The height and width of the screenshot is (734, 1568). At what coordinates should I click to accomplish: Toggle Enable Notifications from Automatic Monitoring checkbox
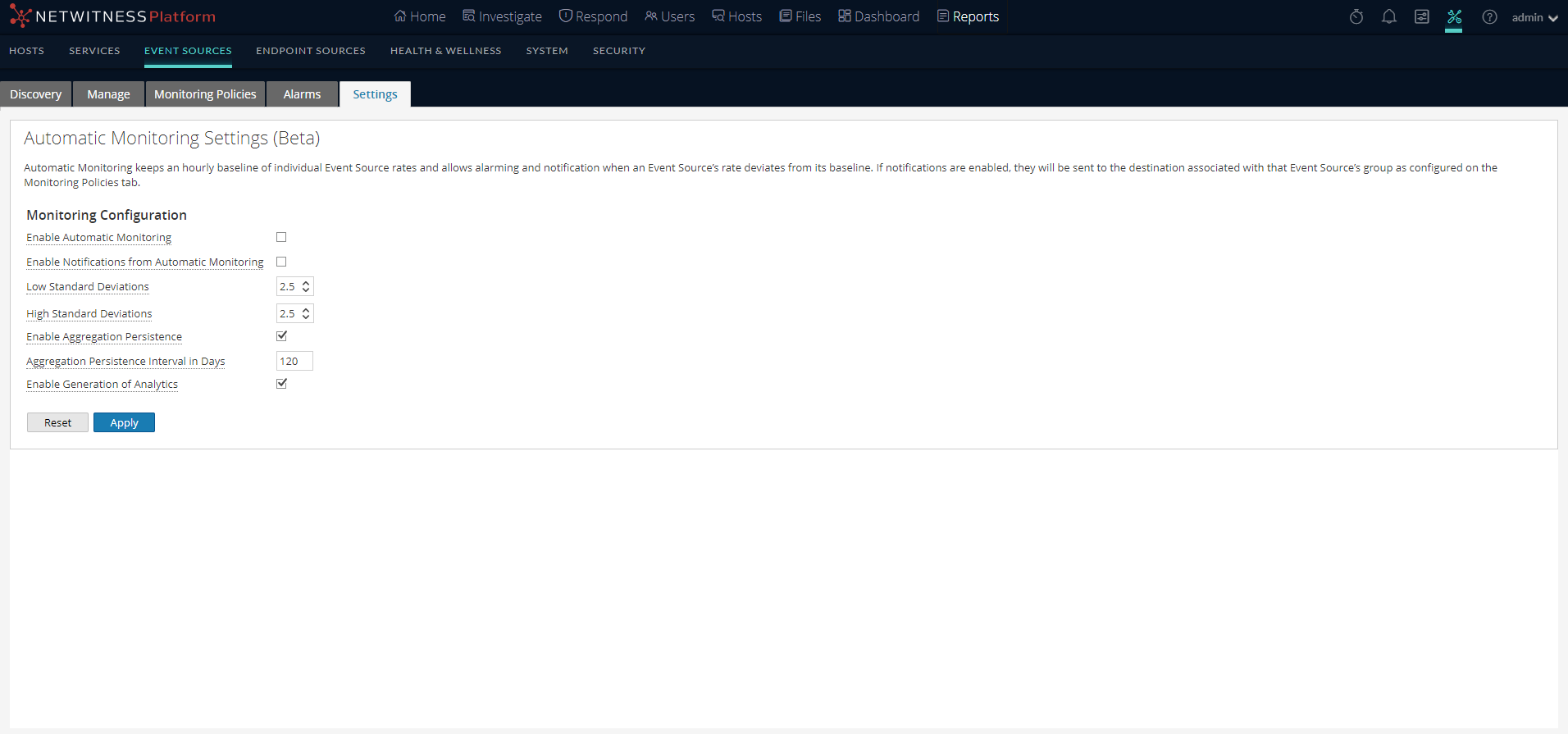tap(281, 262)
